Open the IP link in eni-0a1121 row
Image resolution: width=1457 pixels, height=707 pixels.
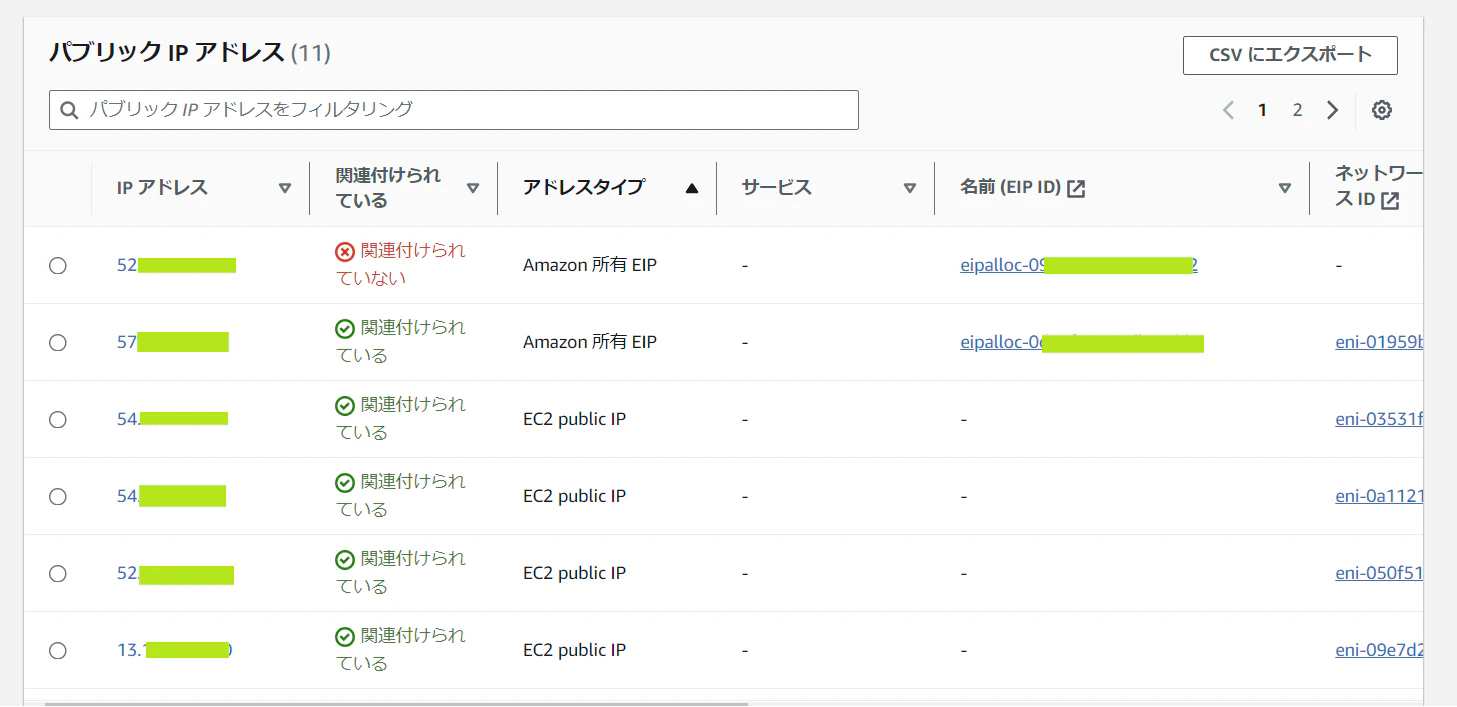(x=171, y=496)
